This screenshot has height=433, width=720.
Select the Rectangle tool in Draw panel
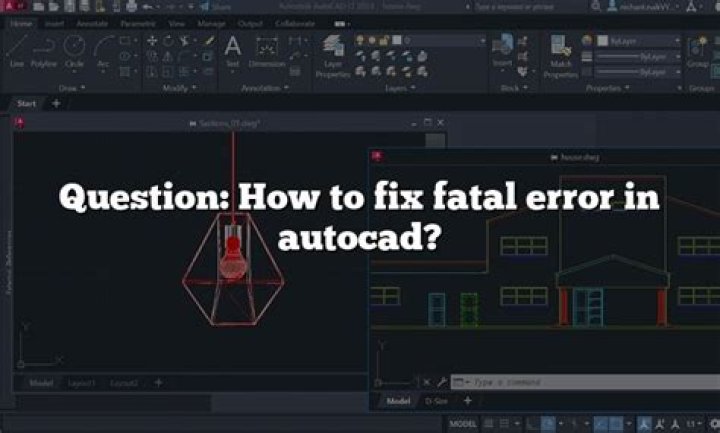click(x=125, y=41)
